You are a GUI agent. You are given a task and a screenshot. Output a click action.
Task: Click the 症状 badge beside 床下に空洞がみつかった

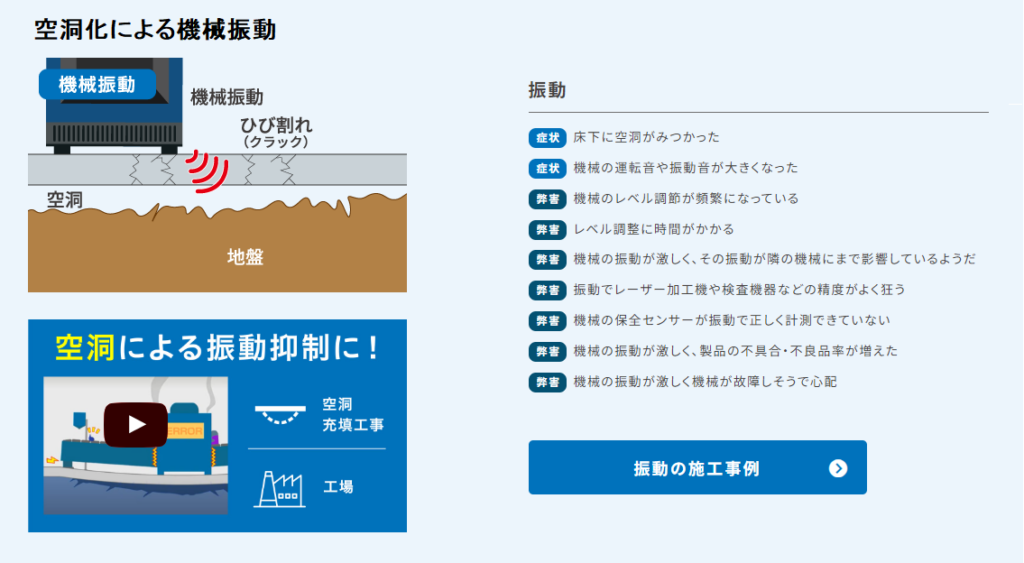pyautogui.click(x=547, y=137)
